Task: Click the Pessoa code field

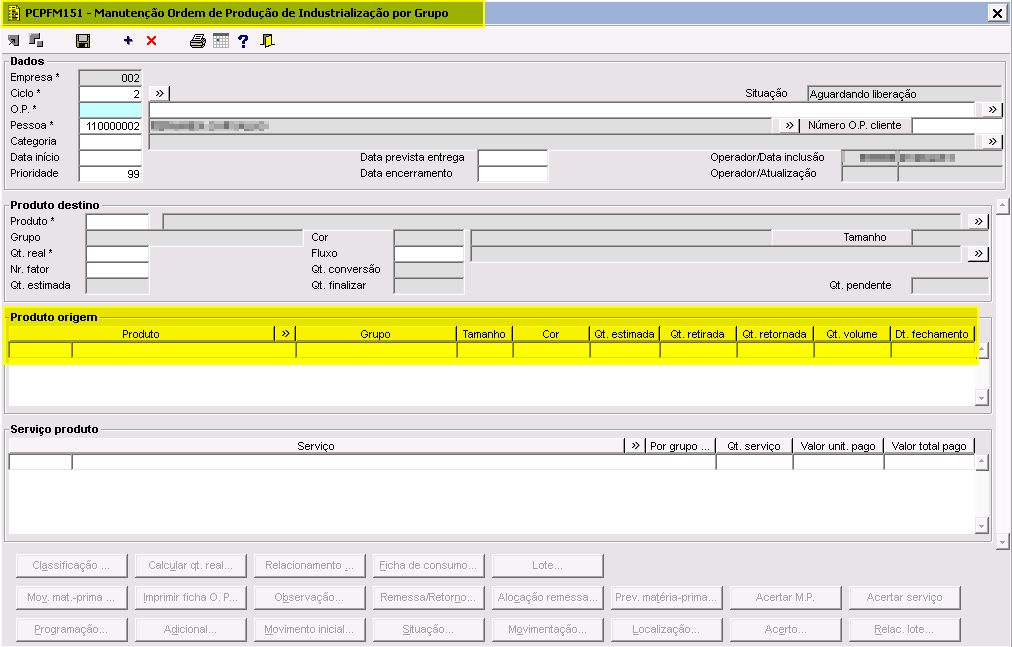Action: (x=110, y=126)
